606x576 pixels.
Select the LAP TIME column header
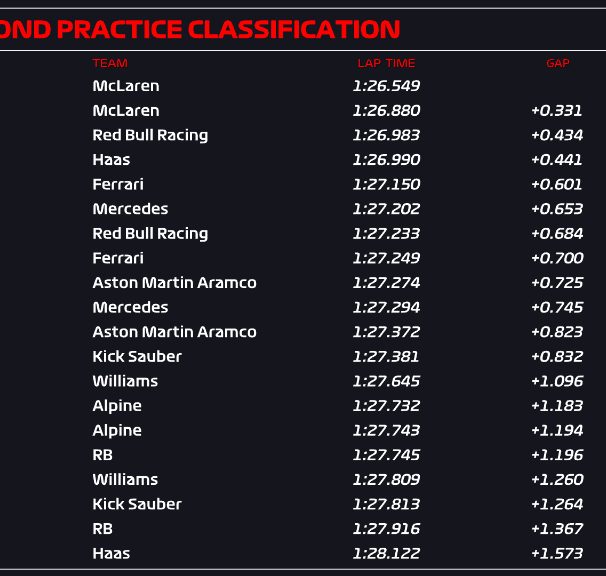click(x=386, y=63)
